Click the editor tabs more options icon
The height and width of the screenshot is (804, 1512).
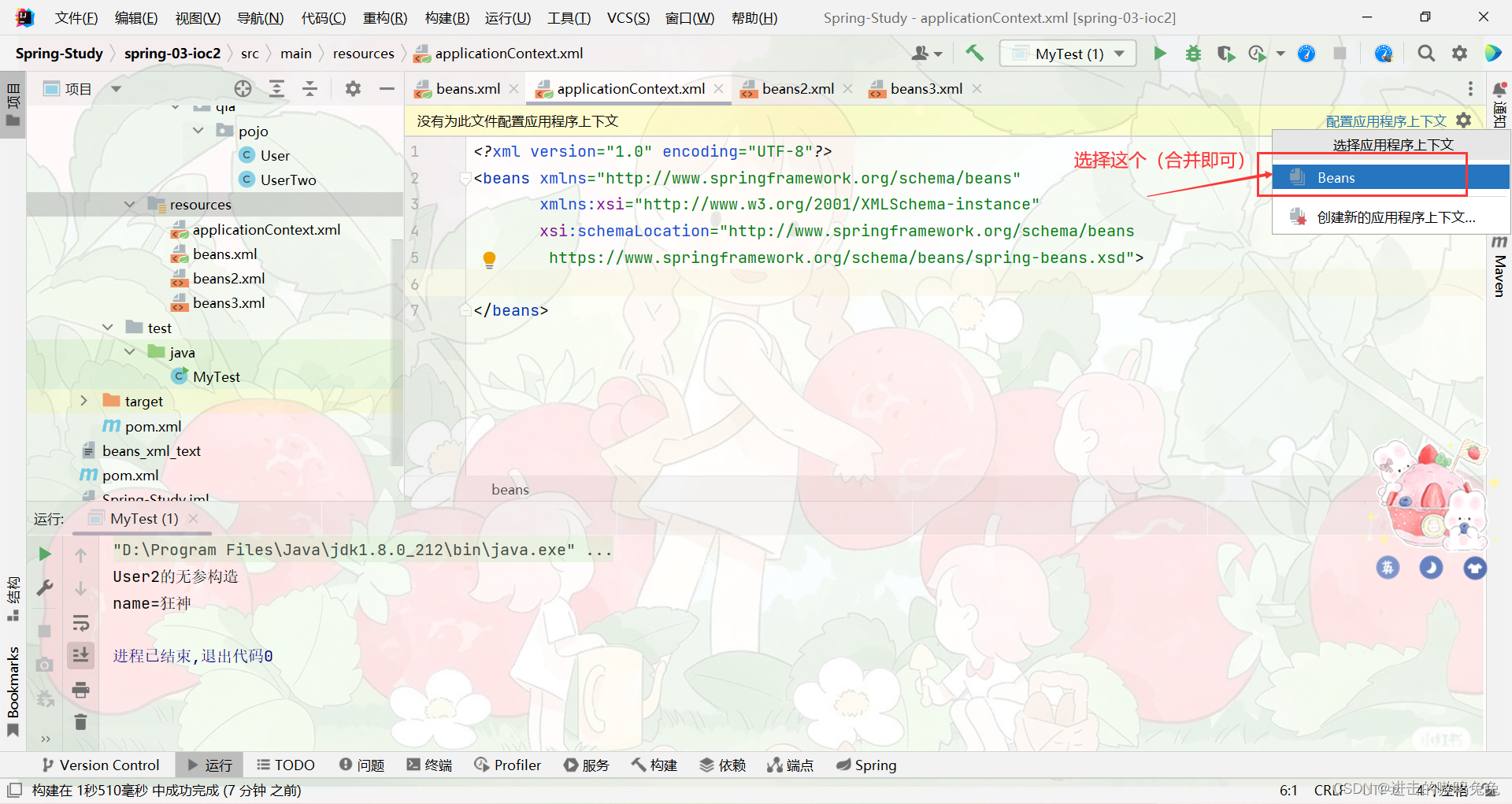coord(1469,89)
